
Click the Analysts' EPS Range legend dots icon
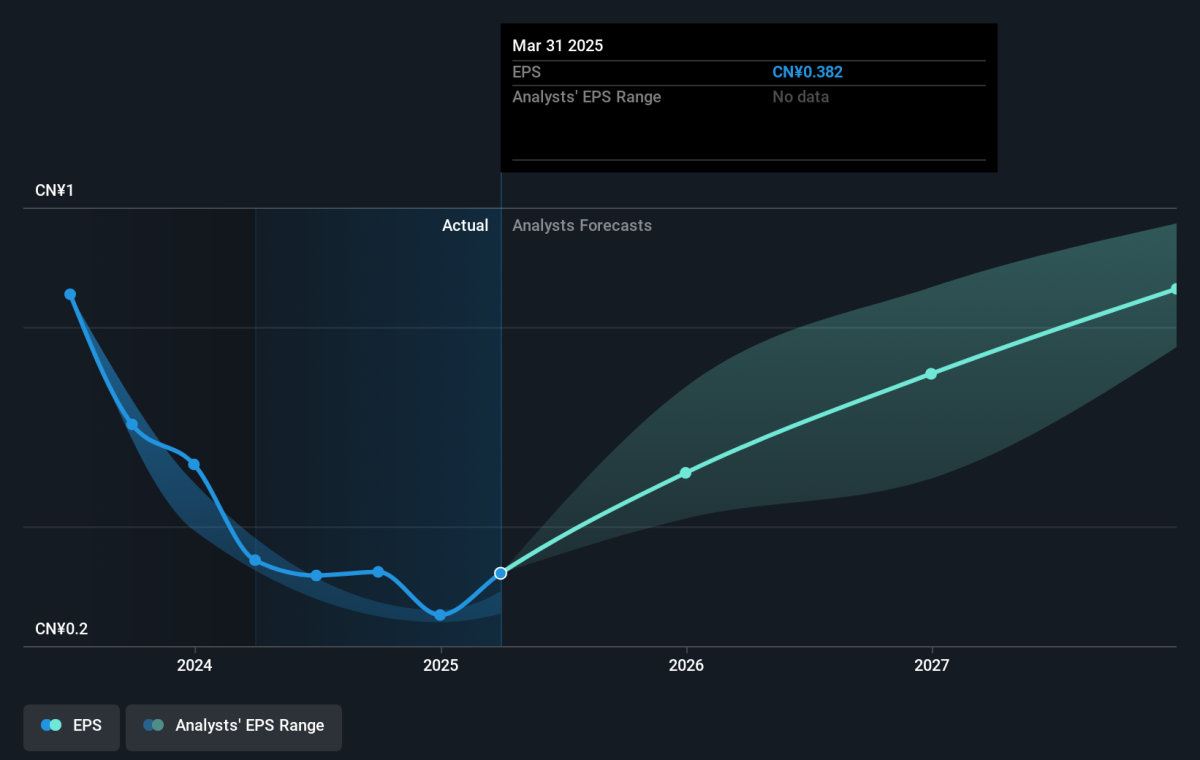pyautogui.click(x=153, y=726)
